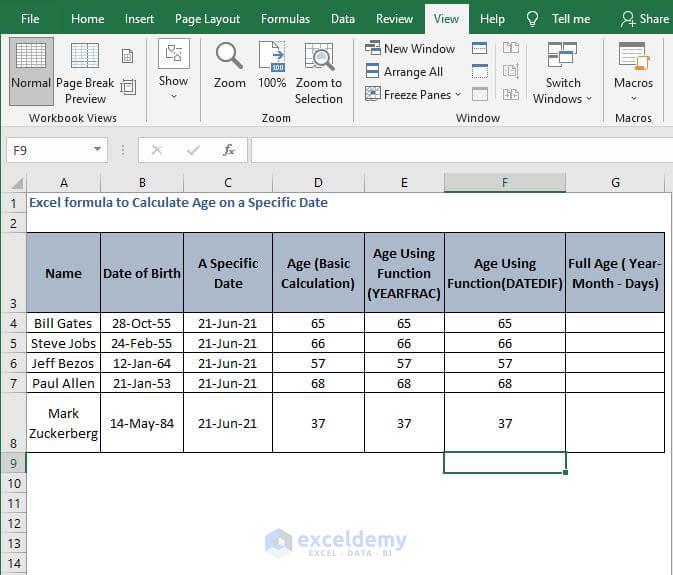Open the Review ribbon tab
This screenshot has height=575, width=673.
[x=394, y=19]
